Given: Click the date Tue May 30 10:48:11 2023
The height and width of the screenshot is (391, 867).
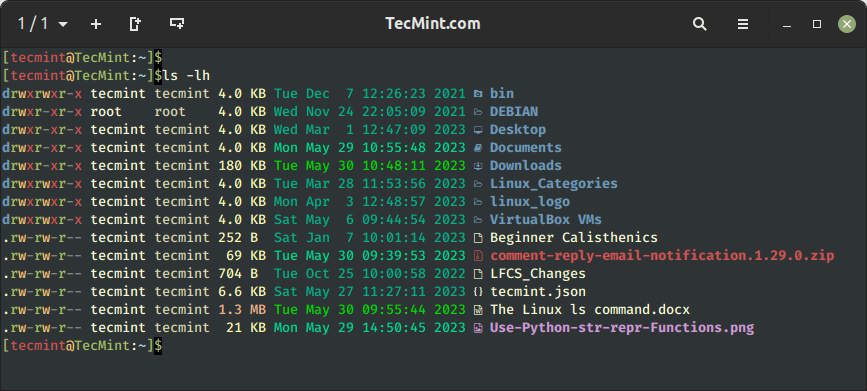Looking at the screenshot, I should click(369, 165).
